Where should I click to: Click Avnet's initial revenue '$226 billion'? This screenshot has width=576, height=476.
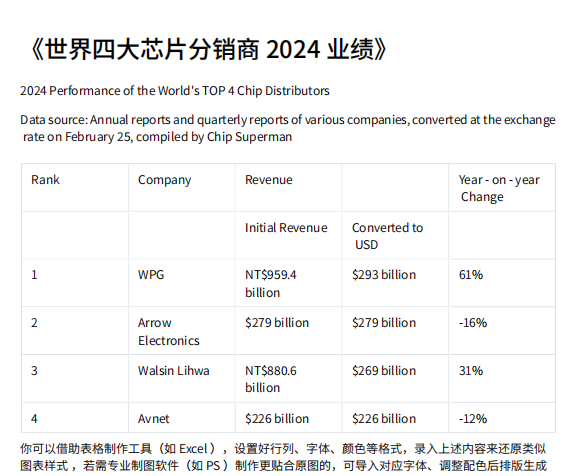coord(289,418)
